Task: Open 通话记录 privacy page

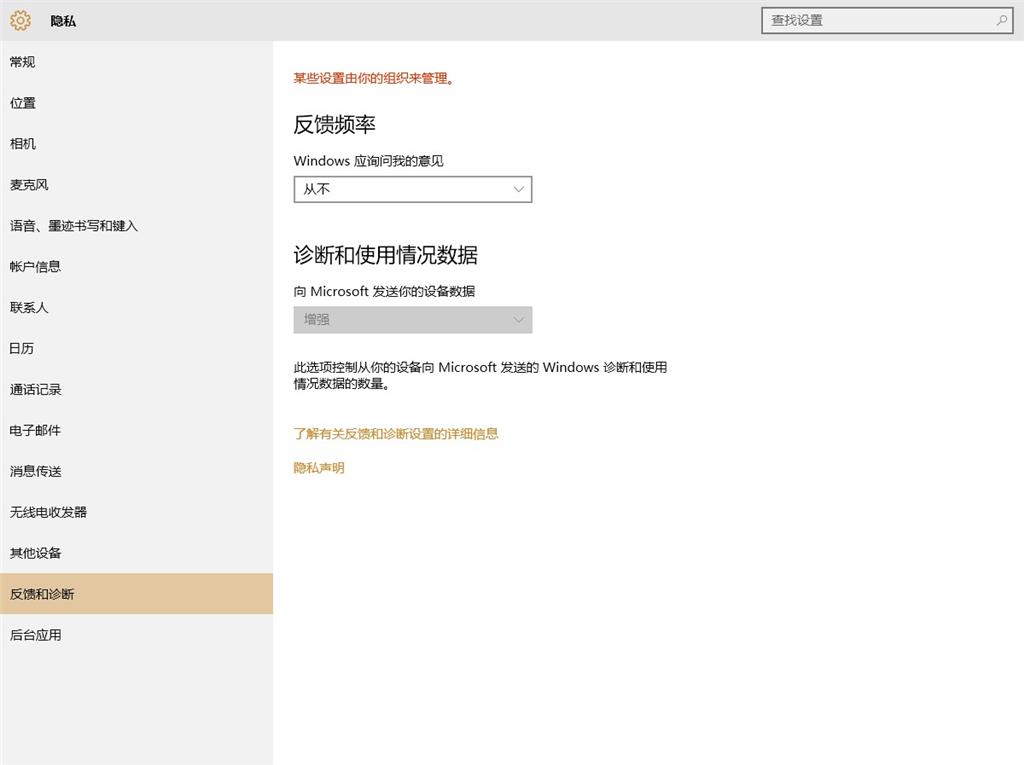Action: point(136,389)
